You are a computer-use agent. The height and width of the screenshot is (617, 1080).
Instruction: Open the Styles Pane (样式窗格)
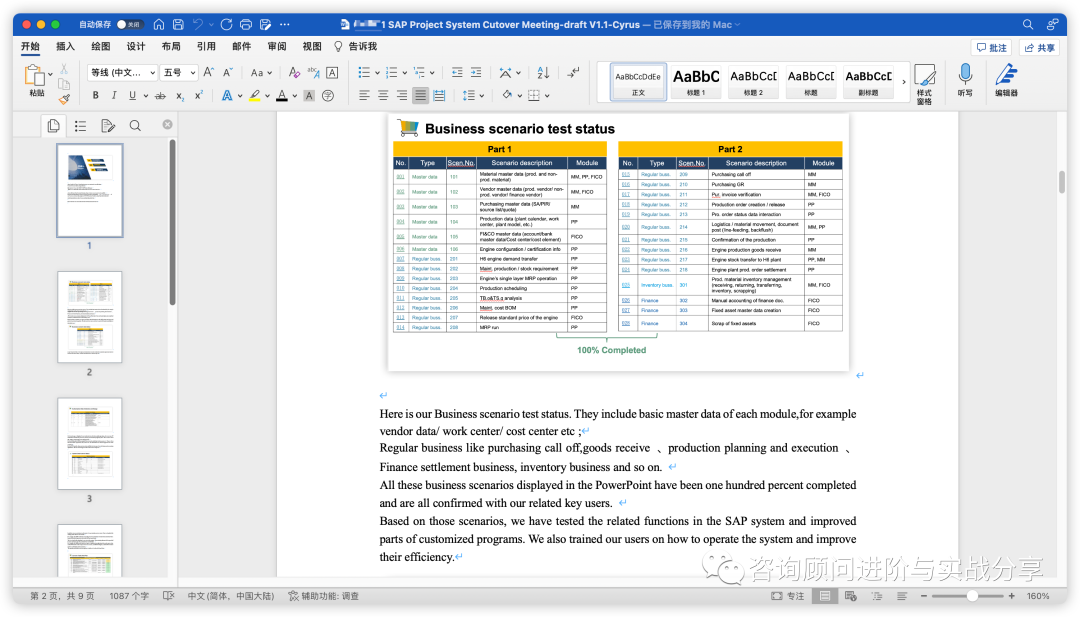[x=924, y=85]
